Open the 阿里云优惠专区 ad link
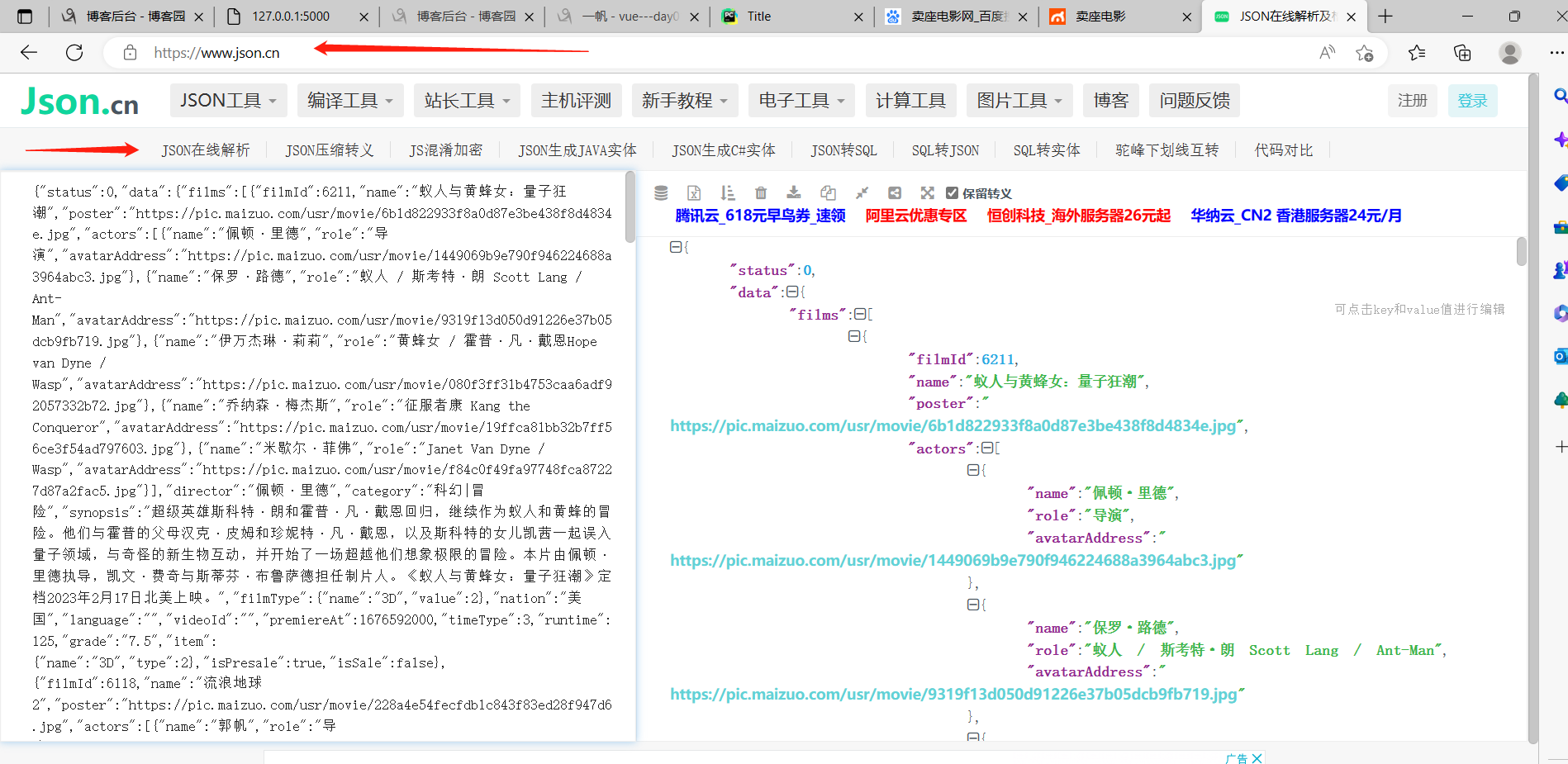This screenshot has width=1568, height=764. coord(916,216)
